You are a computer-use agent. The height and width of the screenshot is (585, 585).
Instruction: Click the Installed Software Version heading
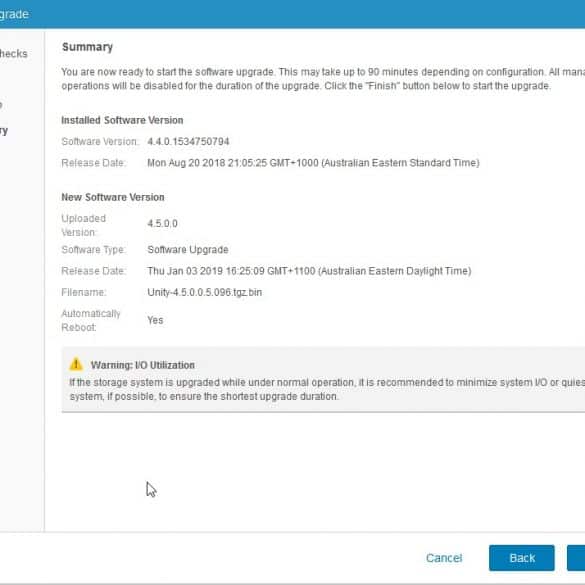[x=122, y=120]
